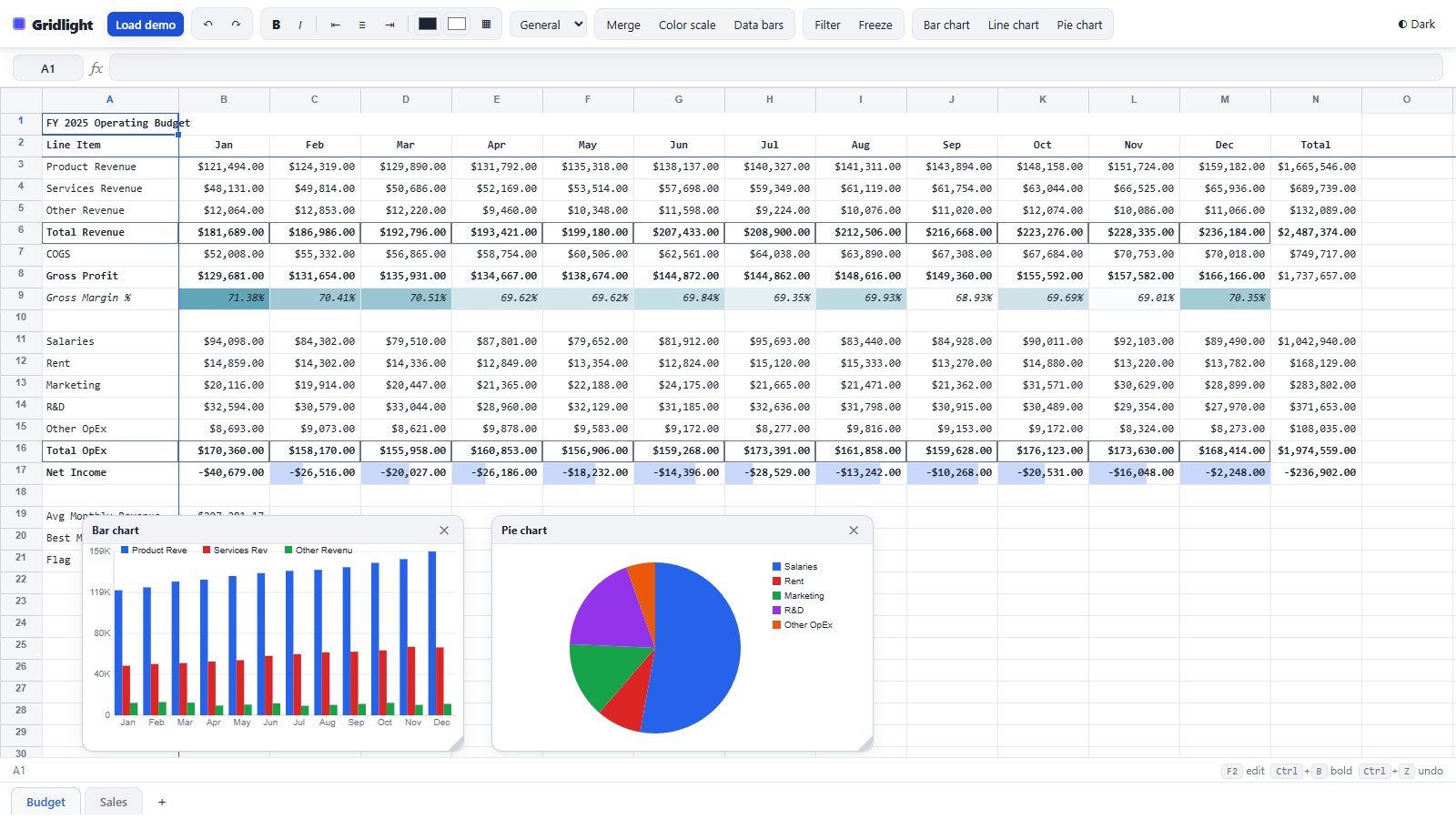Click the undo arrow icon
Viewport: 1456px width, 819px height.
[x=208, y=25]
